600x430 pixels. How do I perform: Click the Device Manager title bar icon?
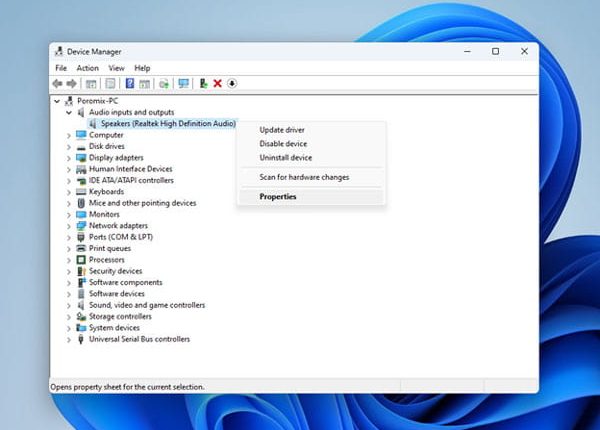[59, 51]
